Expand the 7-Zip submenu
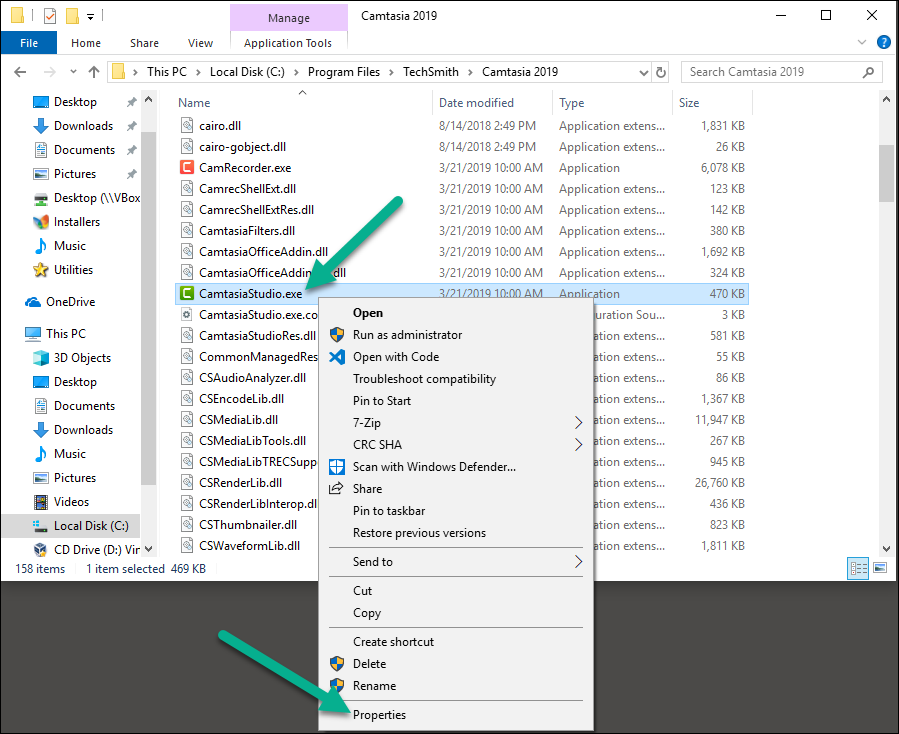The width and height of the screenshot is (899, 734). pyautogui.click(x=578, y=423)
